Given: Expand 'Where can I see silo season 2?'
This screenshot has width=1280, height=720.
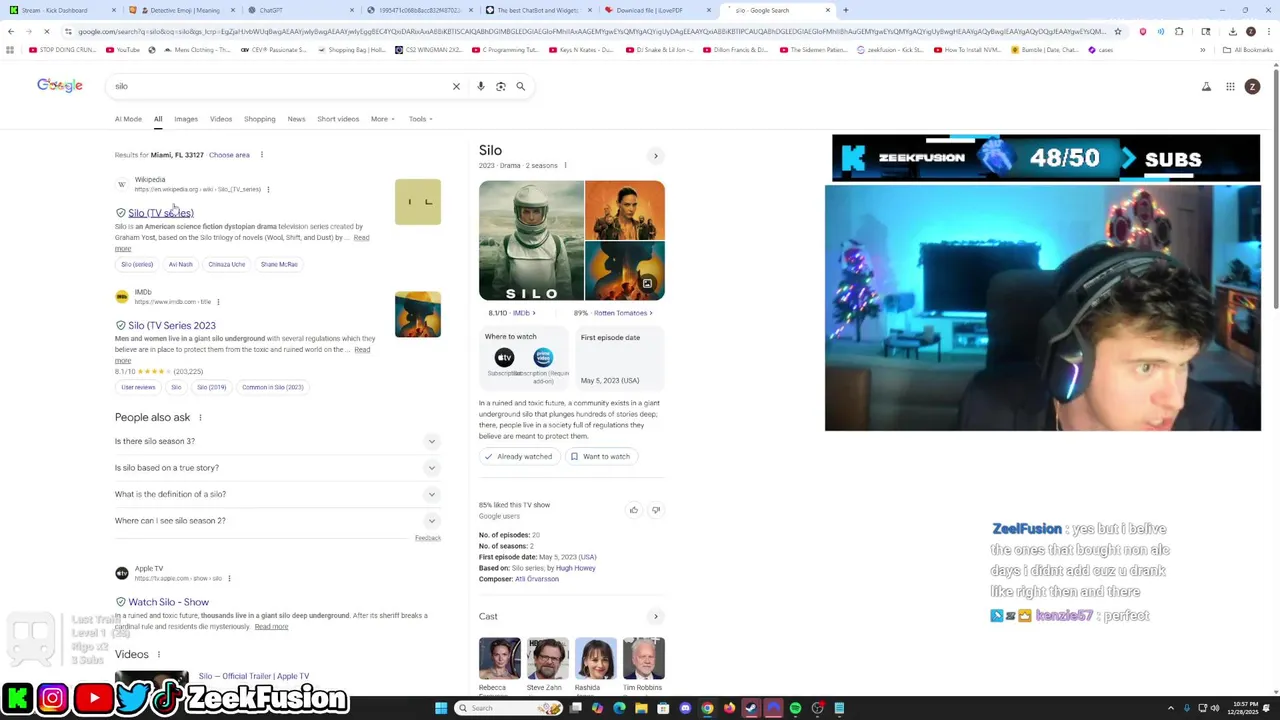Looking at the screenshot, I should [x=277, y=521].
